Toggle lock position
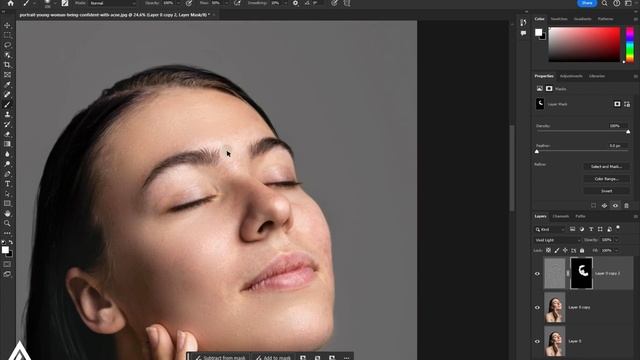This screenshot has width=640, height=360. click(x=565, y=250)
